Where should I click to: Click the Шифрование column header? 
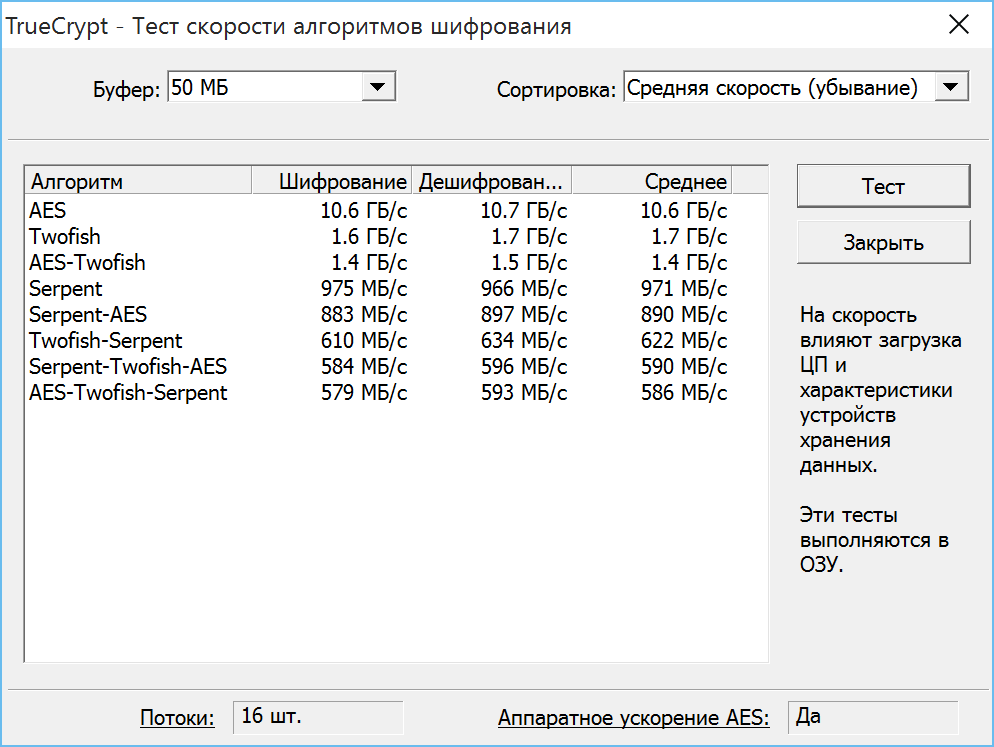[331, 181]
